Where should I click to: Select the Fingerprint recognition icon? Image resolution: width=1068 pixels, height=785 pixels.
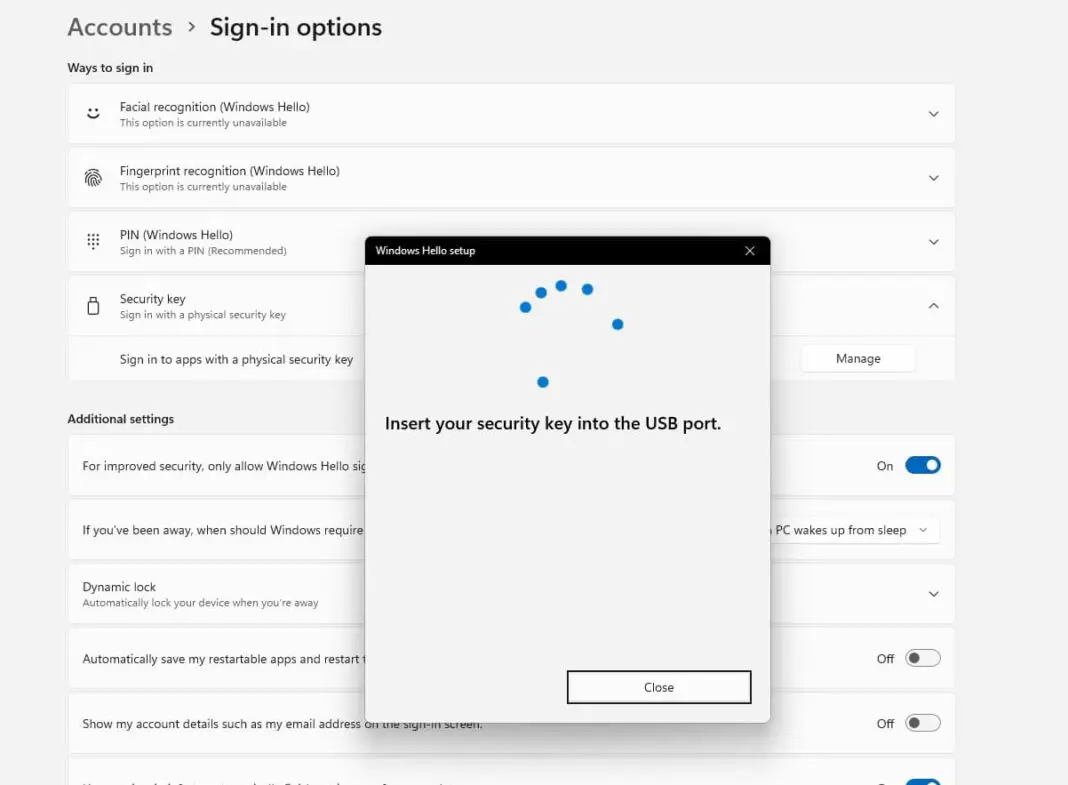point(93,177)
